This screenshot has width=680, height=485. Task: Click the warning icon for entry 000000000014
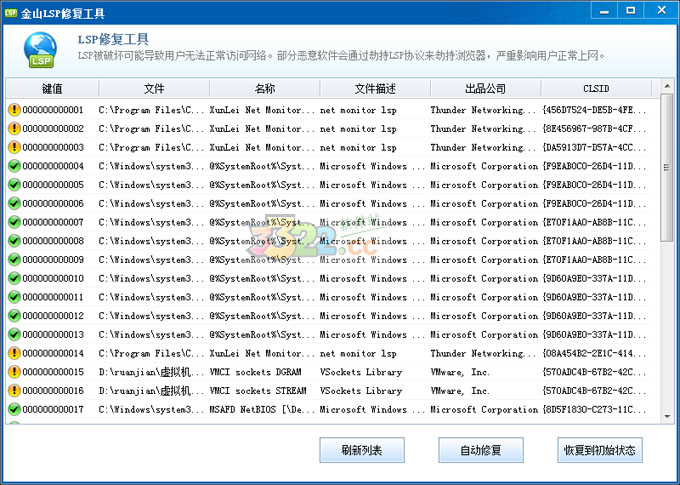coord(14,353)
